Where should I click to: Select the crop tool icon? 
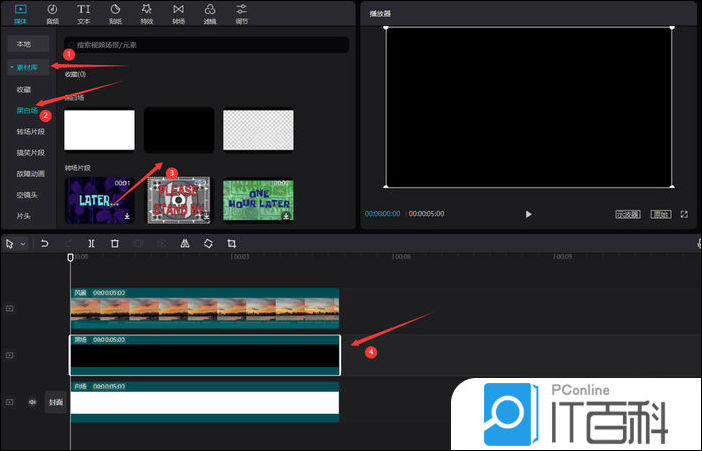(x=231, y=243)
